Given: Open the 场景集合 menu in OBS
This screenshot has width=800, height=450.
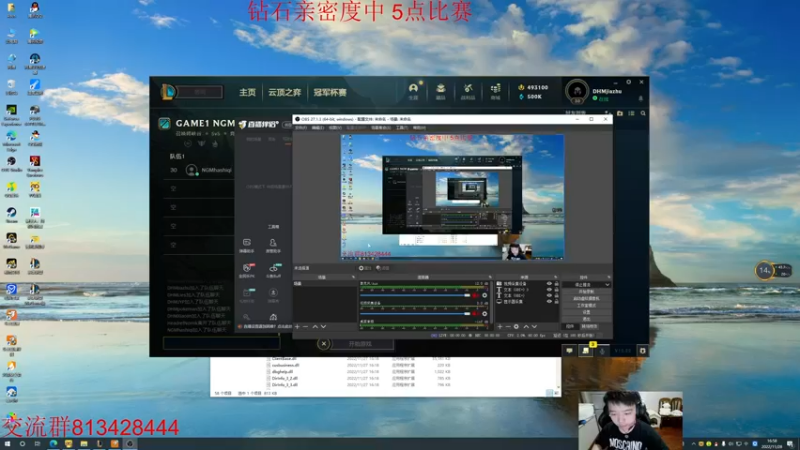Looking at the screenshot, I should 381,128.
